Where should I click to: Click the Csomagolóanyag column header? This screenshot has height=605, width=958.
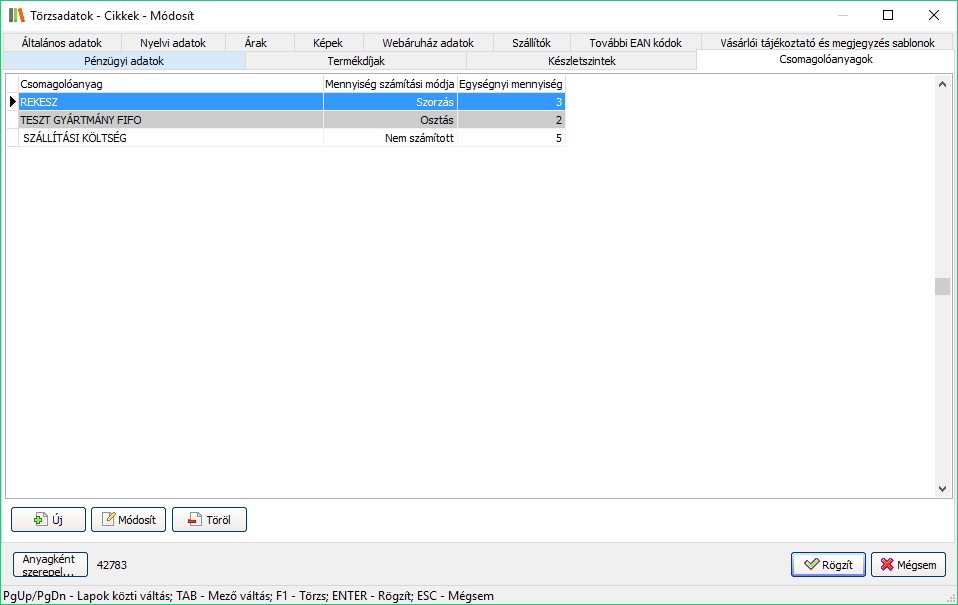(170, 84)
